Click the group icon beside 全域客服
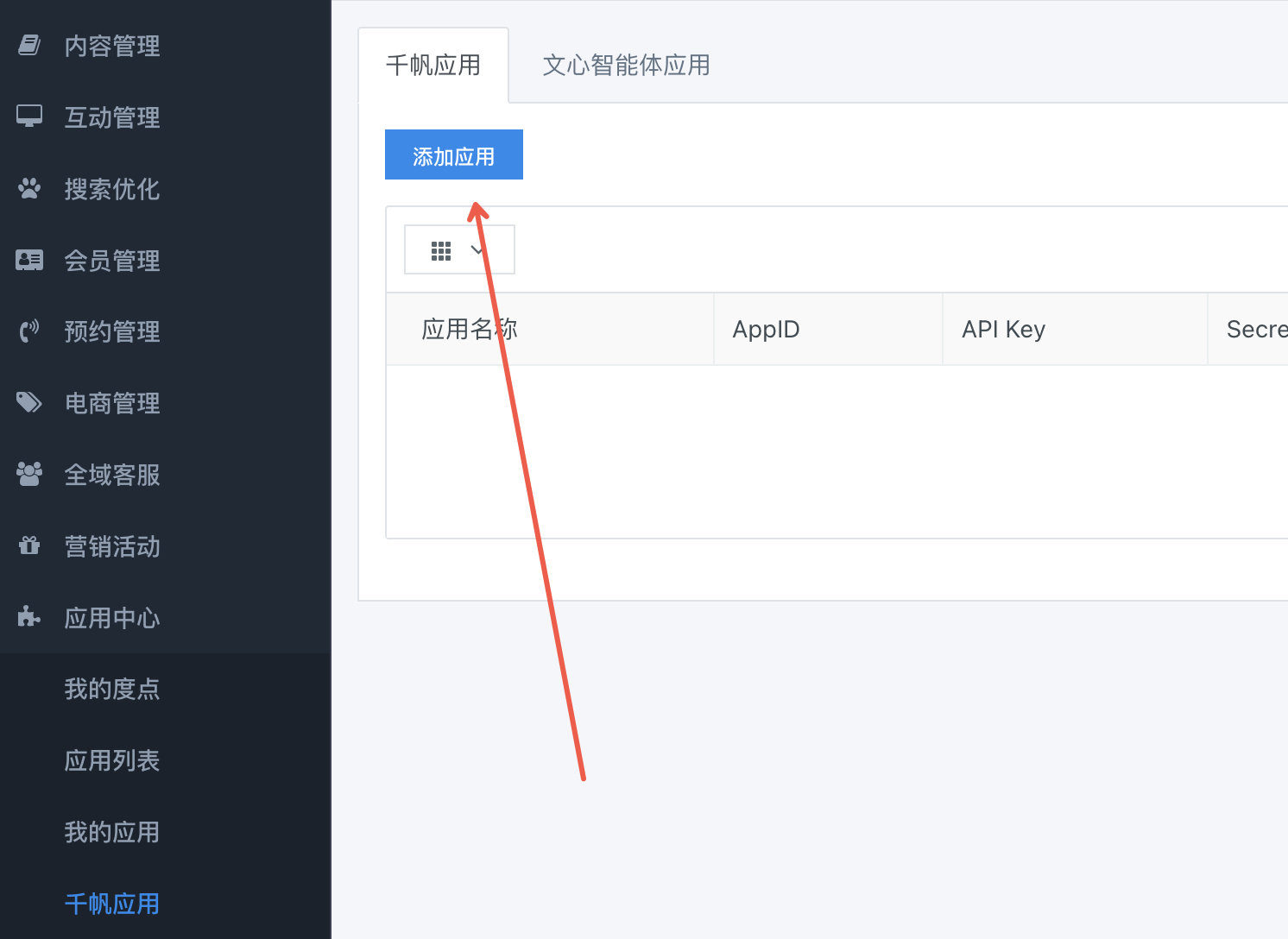 [x=29, y=474]
